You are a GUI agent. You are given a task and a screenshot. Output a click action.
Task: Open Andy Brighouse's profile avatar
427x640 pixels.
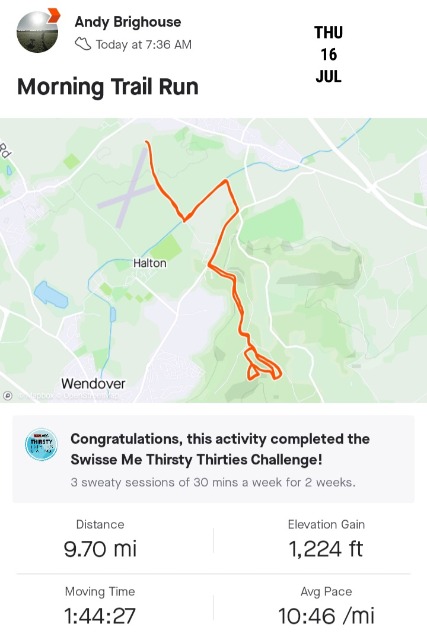click(x=36, y=32)
